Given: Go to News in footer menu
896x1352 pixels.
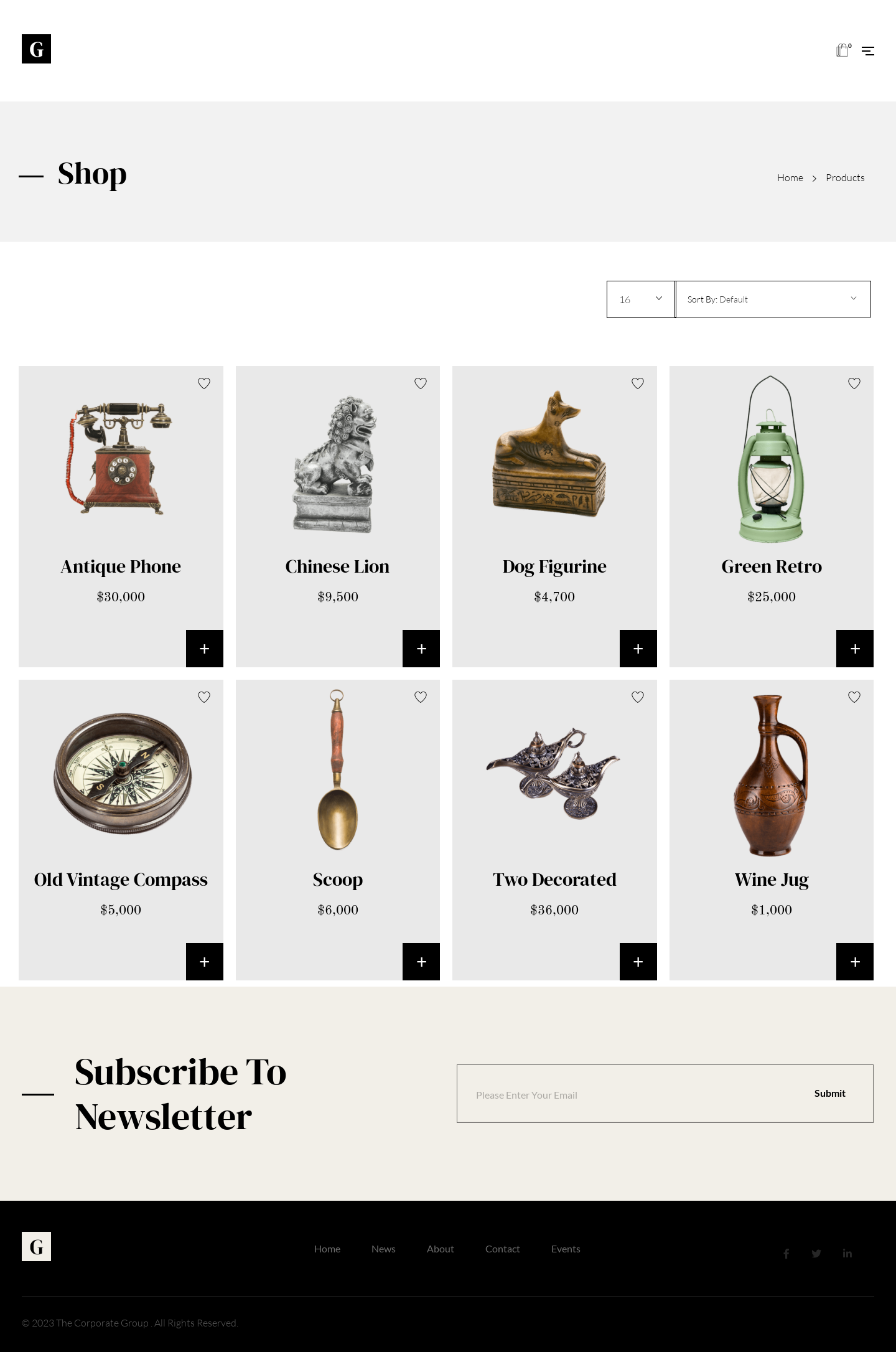Looking at the screenshot, I should click(383, 1249).
